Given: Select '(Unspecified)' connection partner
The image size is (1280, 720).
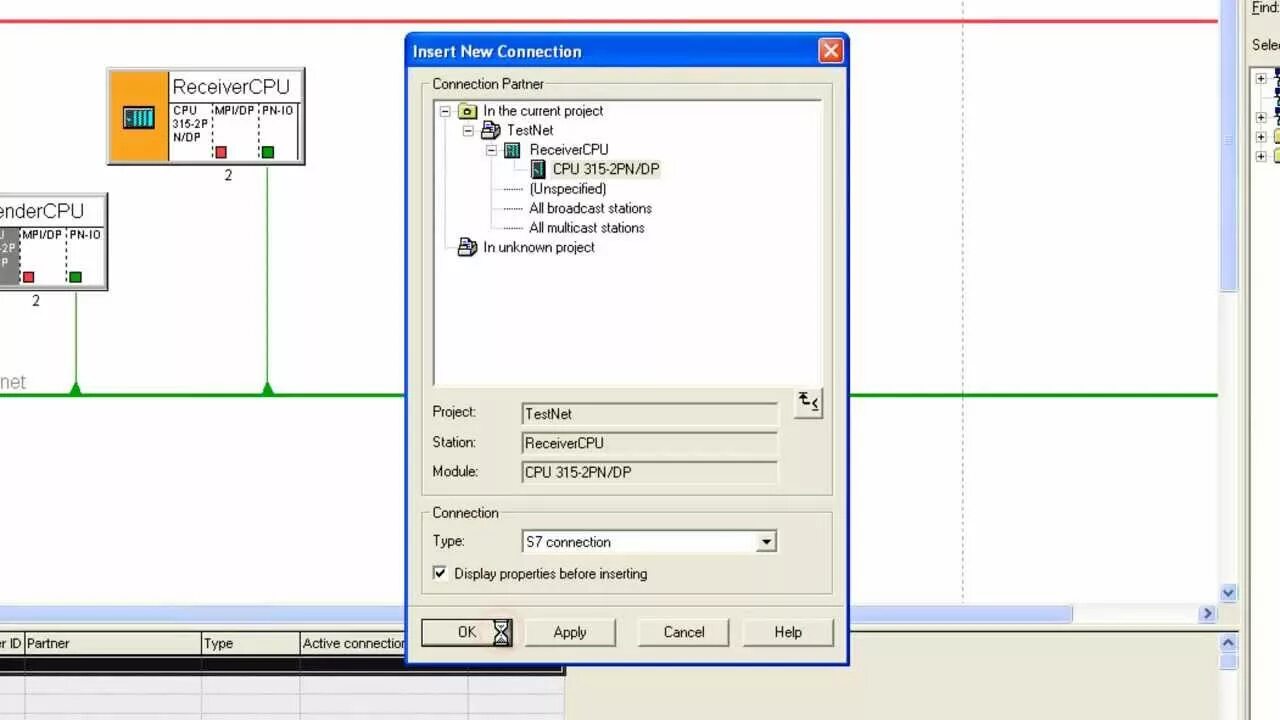Looking at the screenshot, I should click(568, 189).
